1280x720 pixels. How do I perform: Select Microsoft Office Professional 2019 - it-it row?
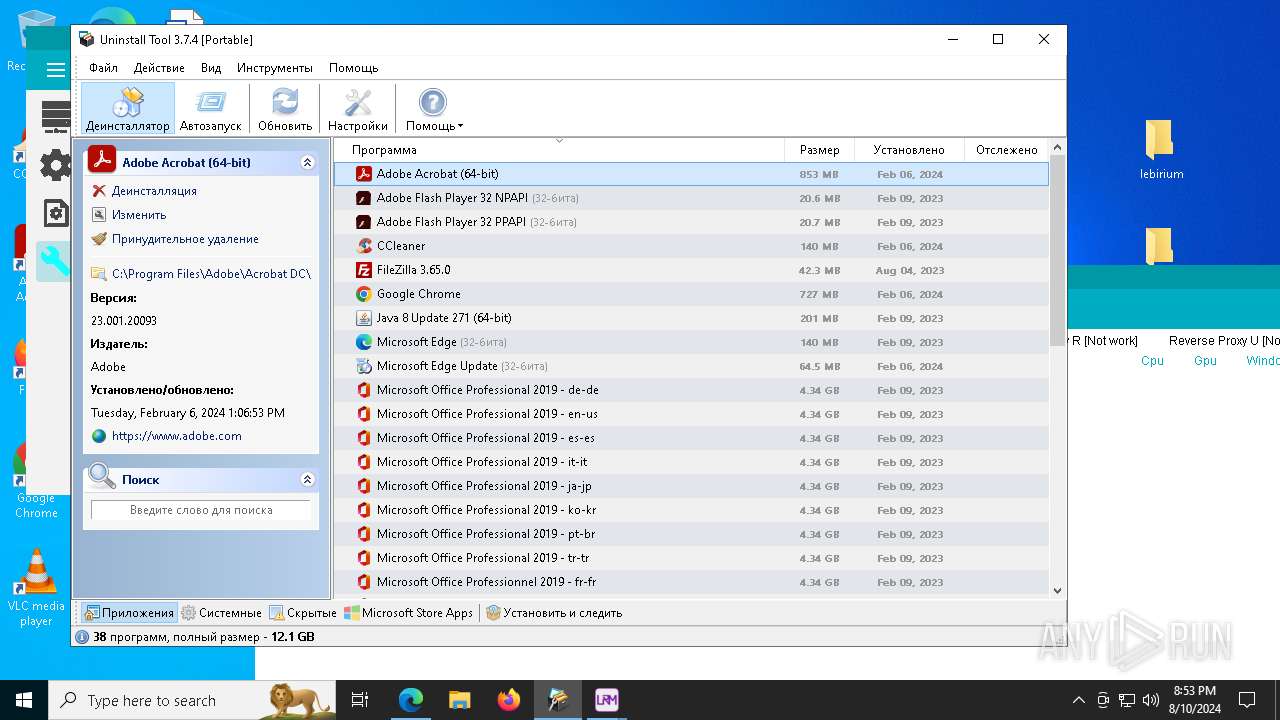691,462
